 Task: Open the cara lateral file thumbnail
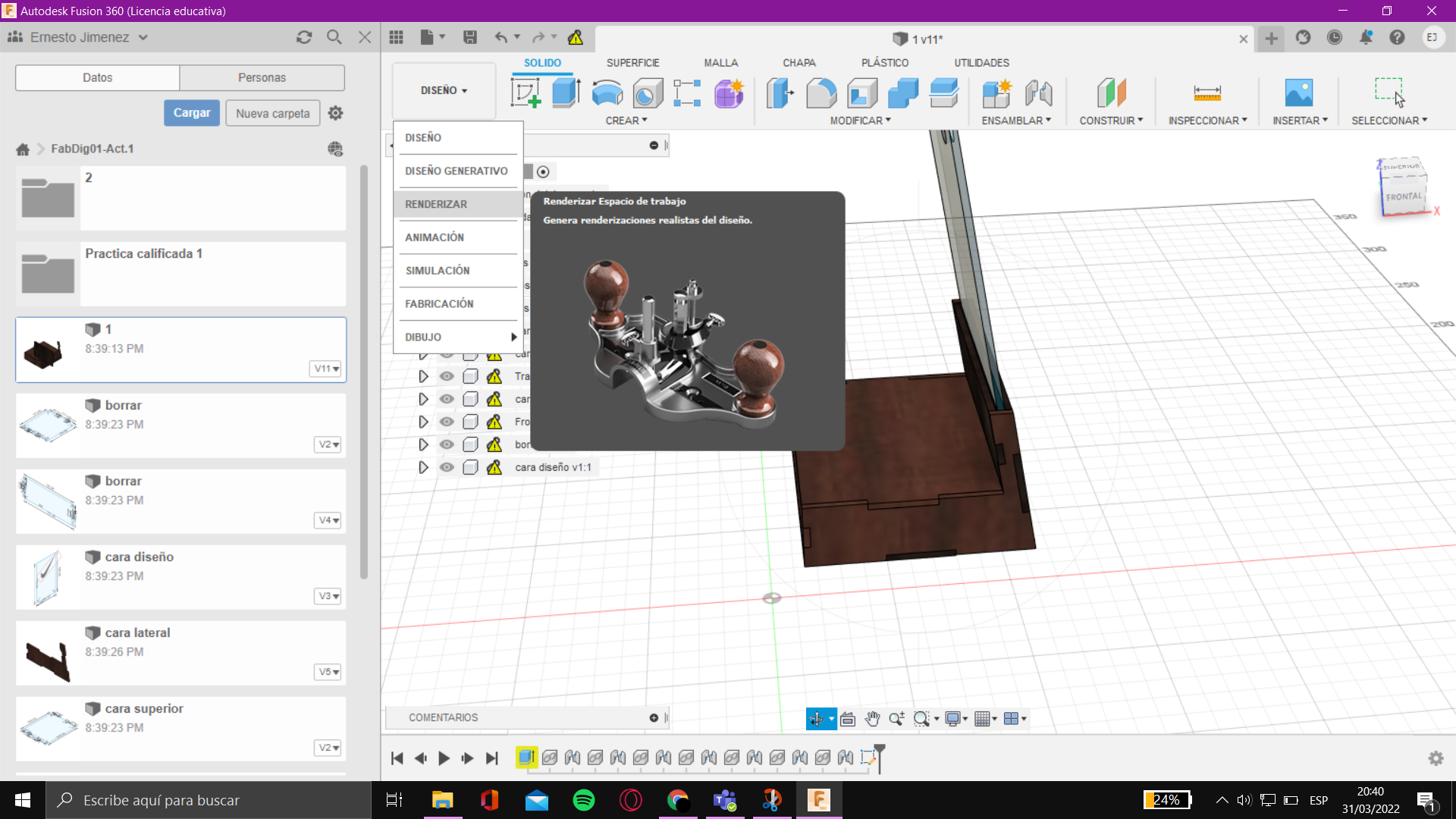click(48, 653)
